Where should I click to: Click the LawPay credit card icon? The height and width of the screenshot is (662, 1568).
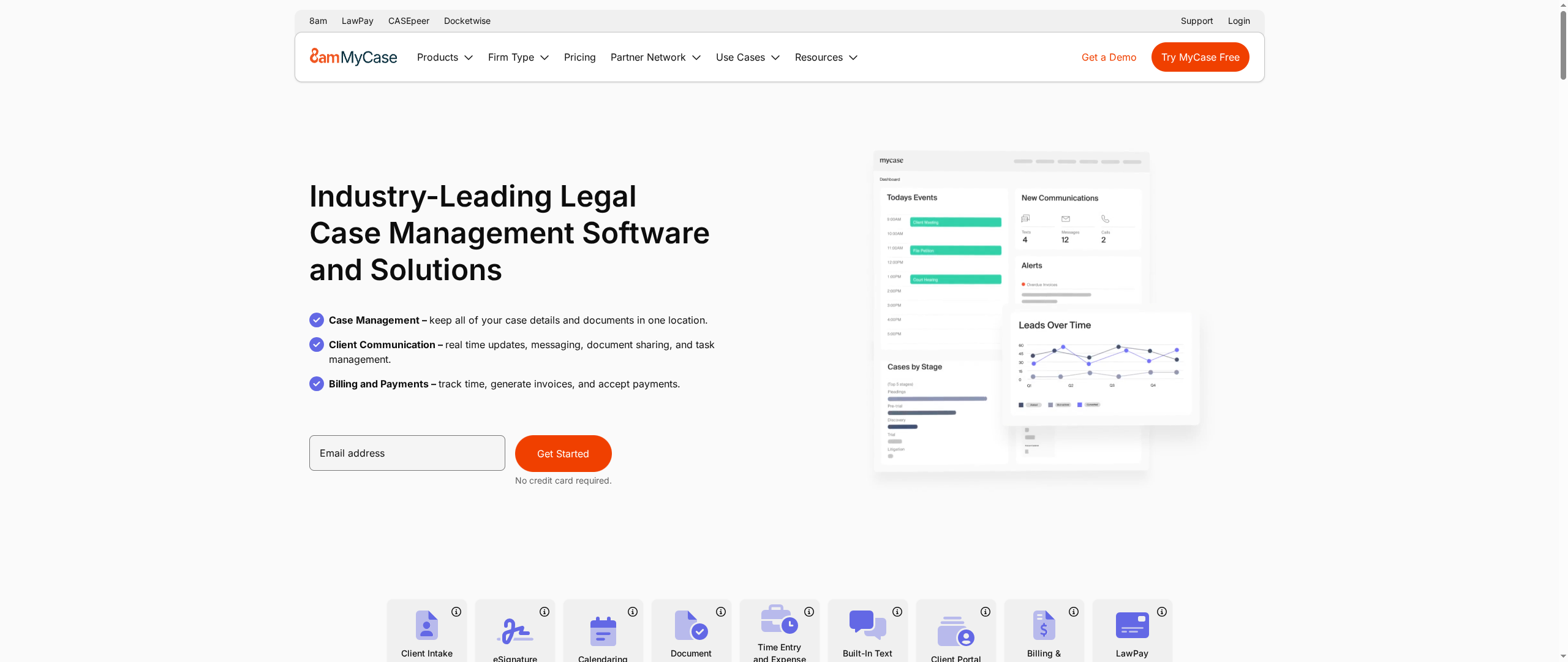click(1132, 625)
